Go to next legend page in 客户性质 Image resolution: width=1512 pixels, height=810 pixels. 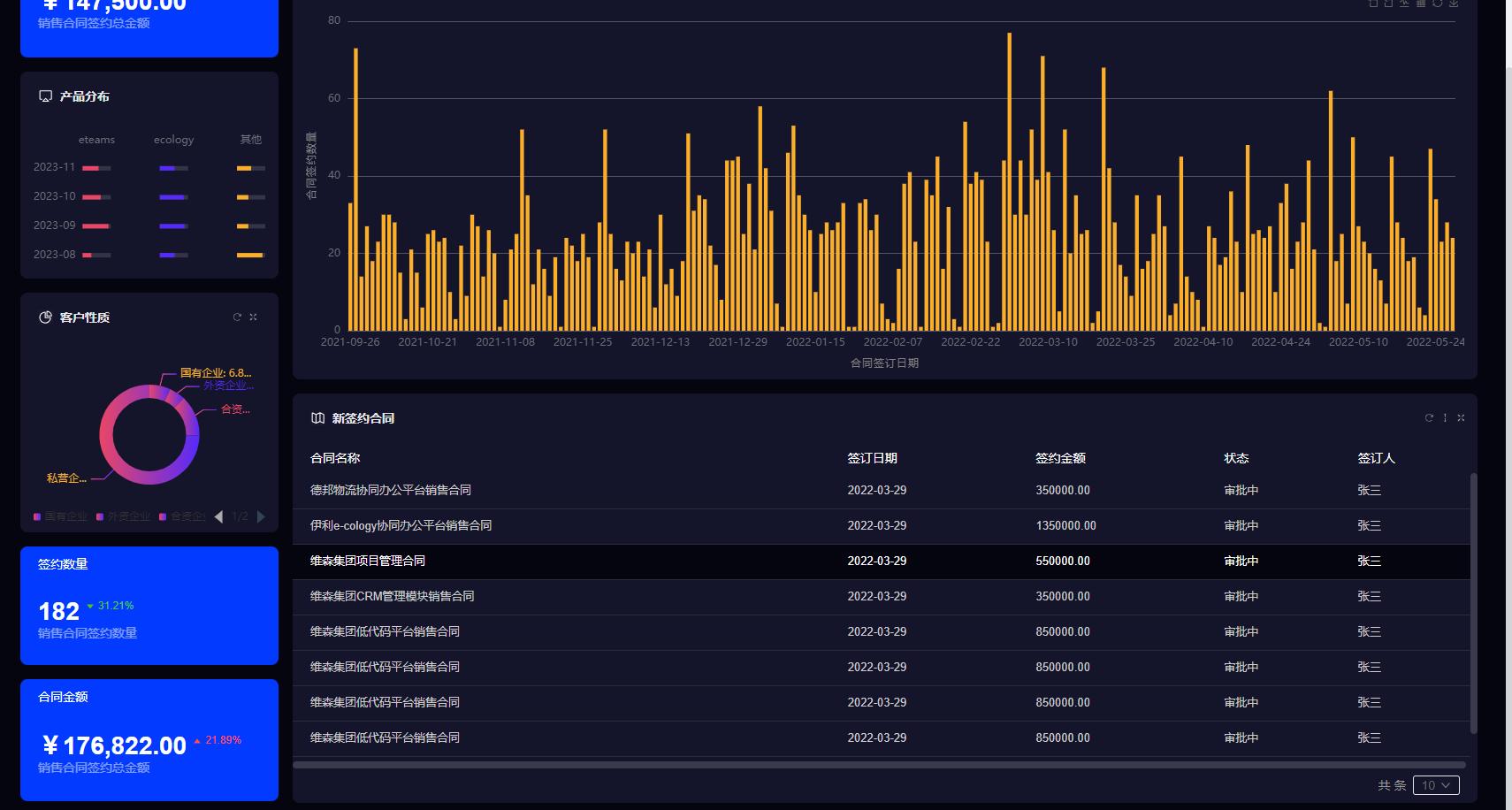261,516
